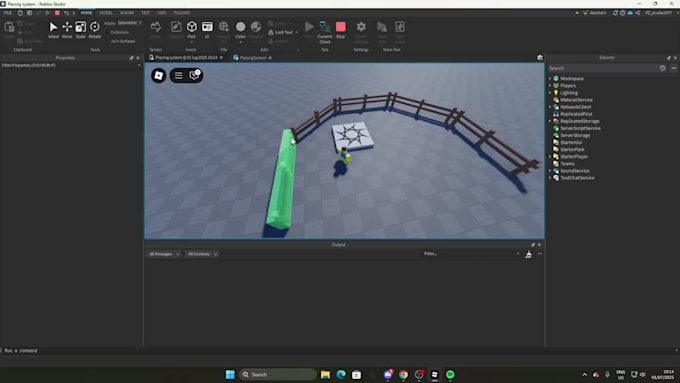Activate the Move tool
This screenshot has height=383, width=680.
tap(67, 30)
